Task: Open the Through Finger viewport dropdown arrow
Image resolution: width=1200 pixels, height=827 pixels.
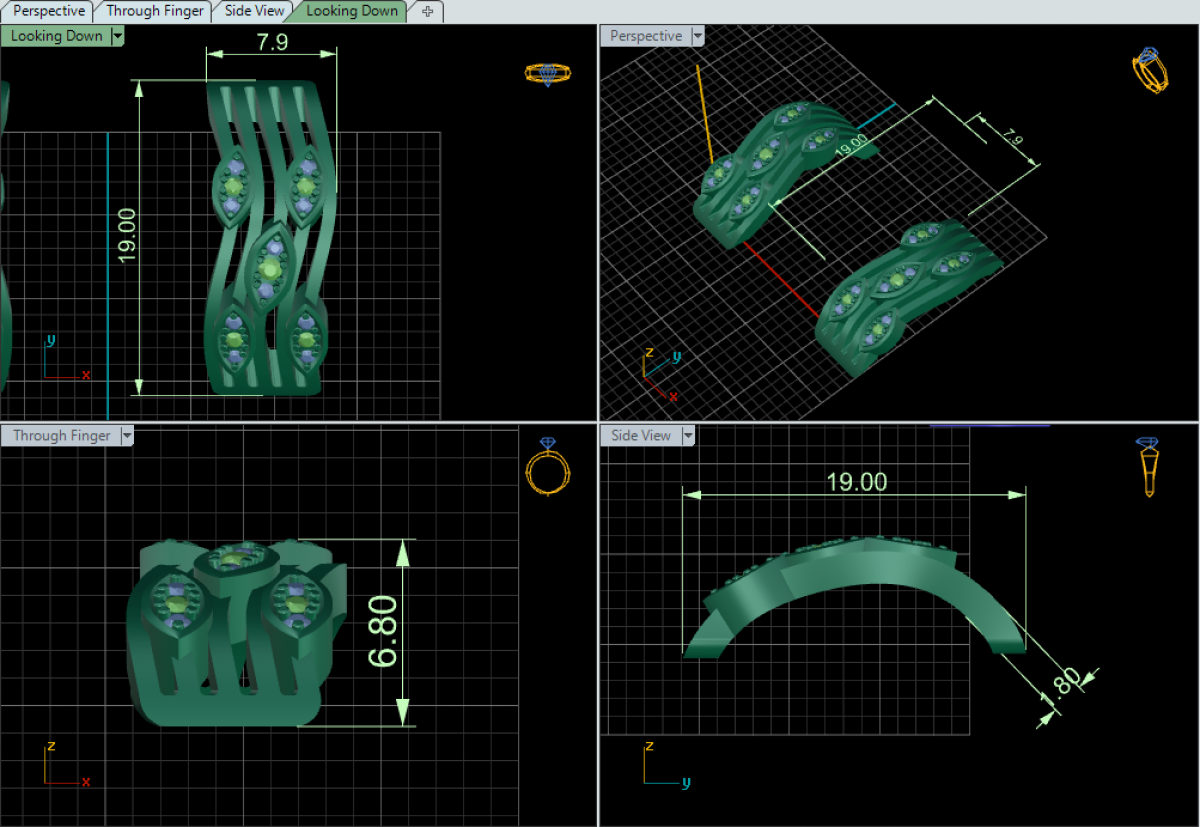Action: click(126, 435)
